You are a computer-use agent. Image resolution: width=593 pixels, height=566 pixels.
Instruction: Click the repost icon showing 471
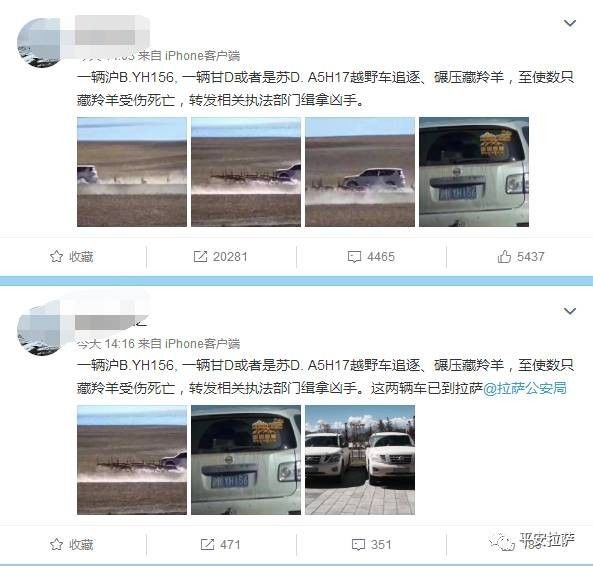[x=207, y=544]
